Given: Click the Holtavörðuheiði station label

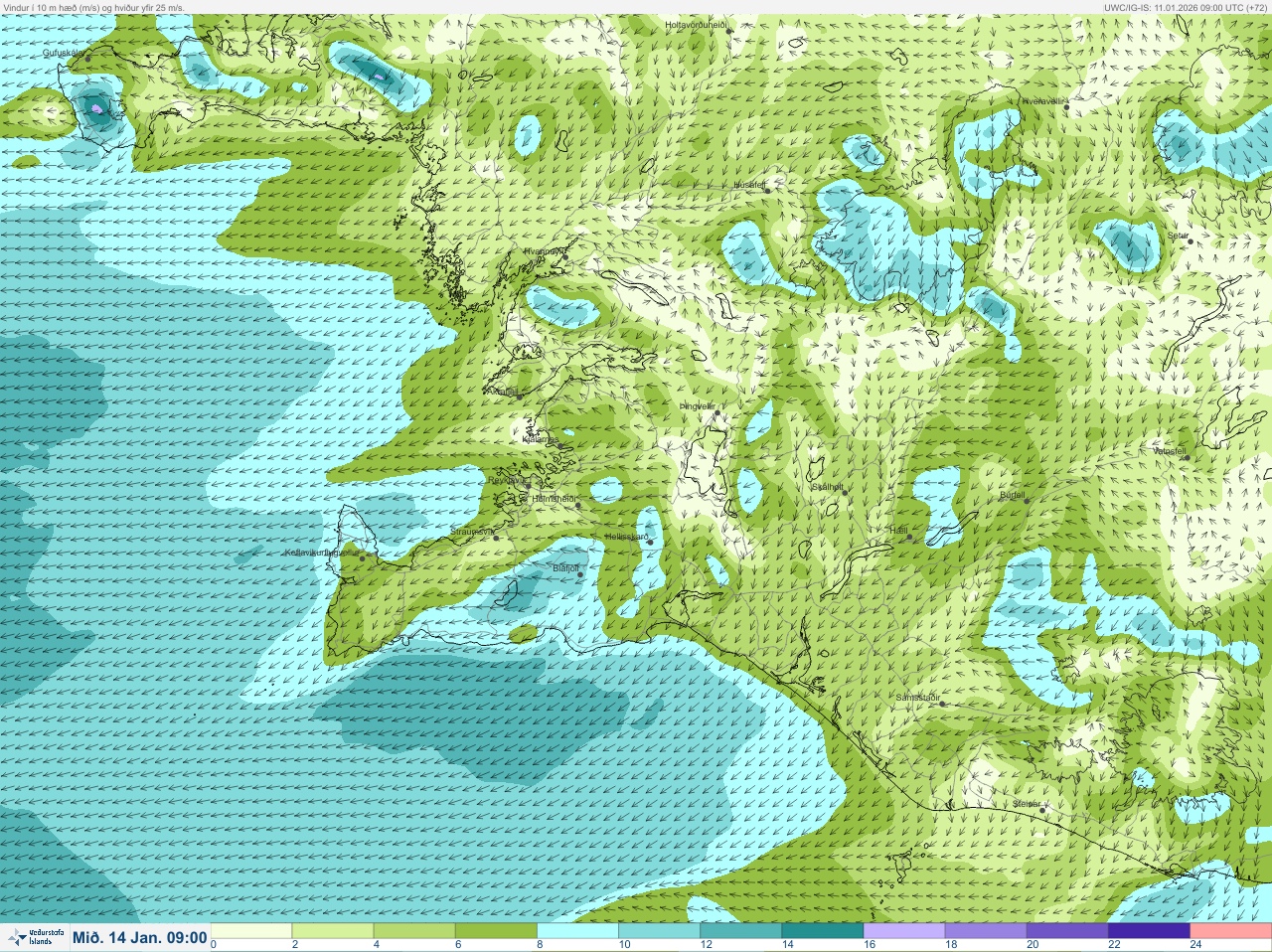Looking at the screenshot, I should pyautogui.click(x=697, y=24).
